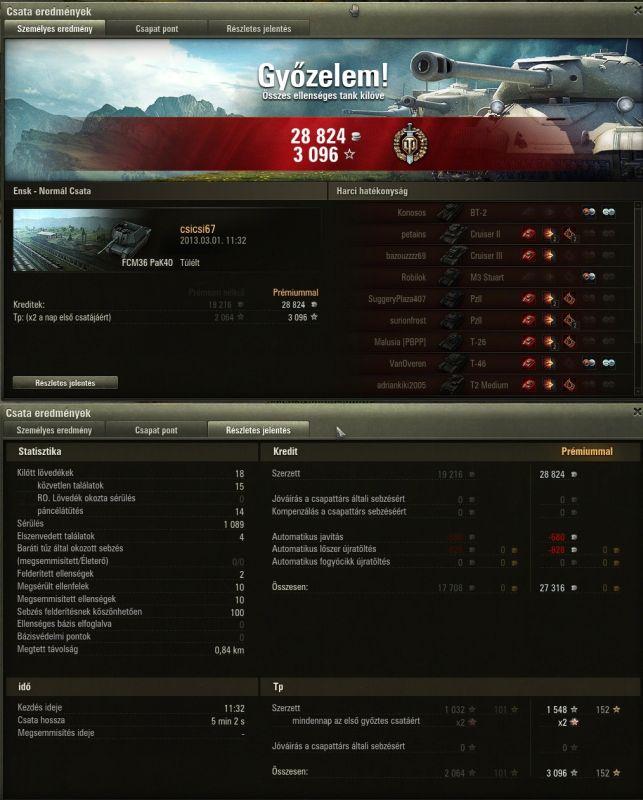The width and height of the screenshot is (643, 800).
Task: Open Csapat pont tab in lower window
Action: coord(156,430)
